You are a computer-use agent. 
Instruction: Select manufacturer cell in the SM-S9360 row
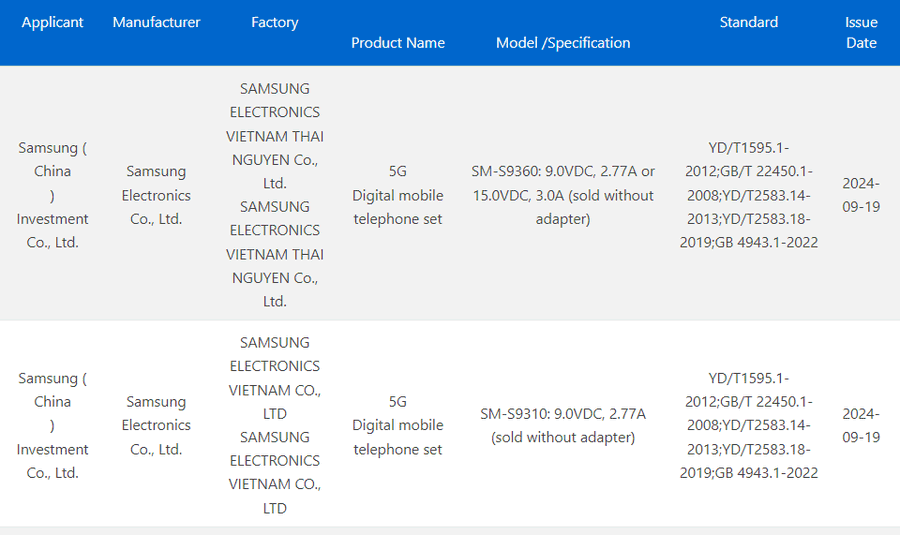pos(156,195)
